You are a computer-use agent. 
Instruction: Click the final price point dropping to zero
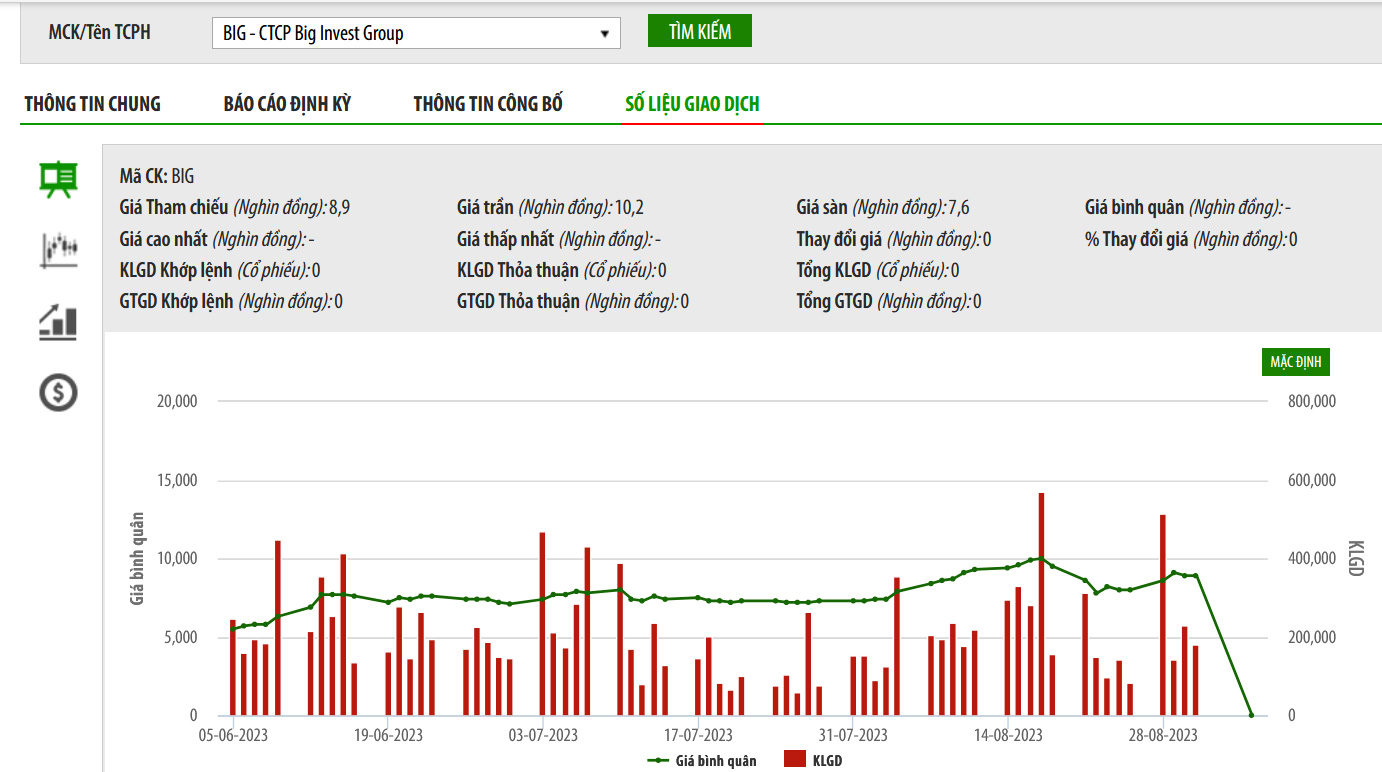click(1251, 715)
